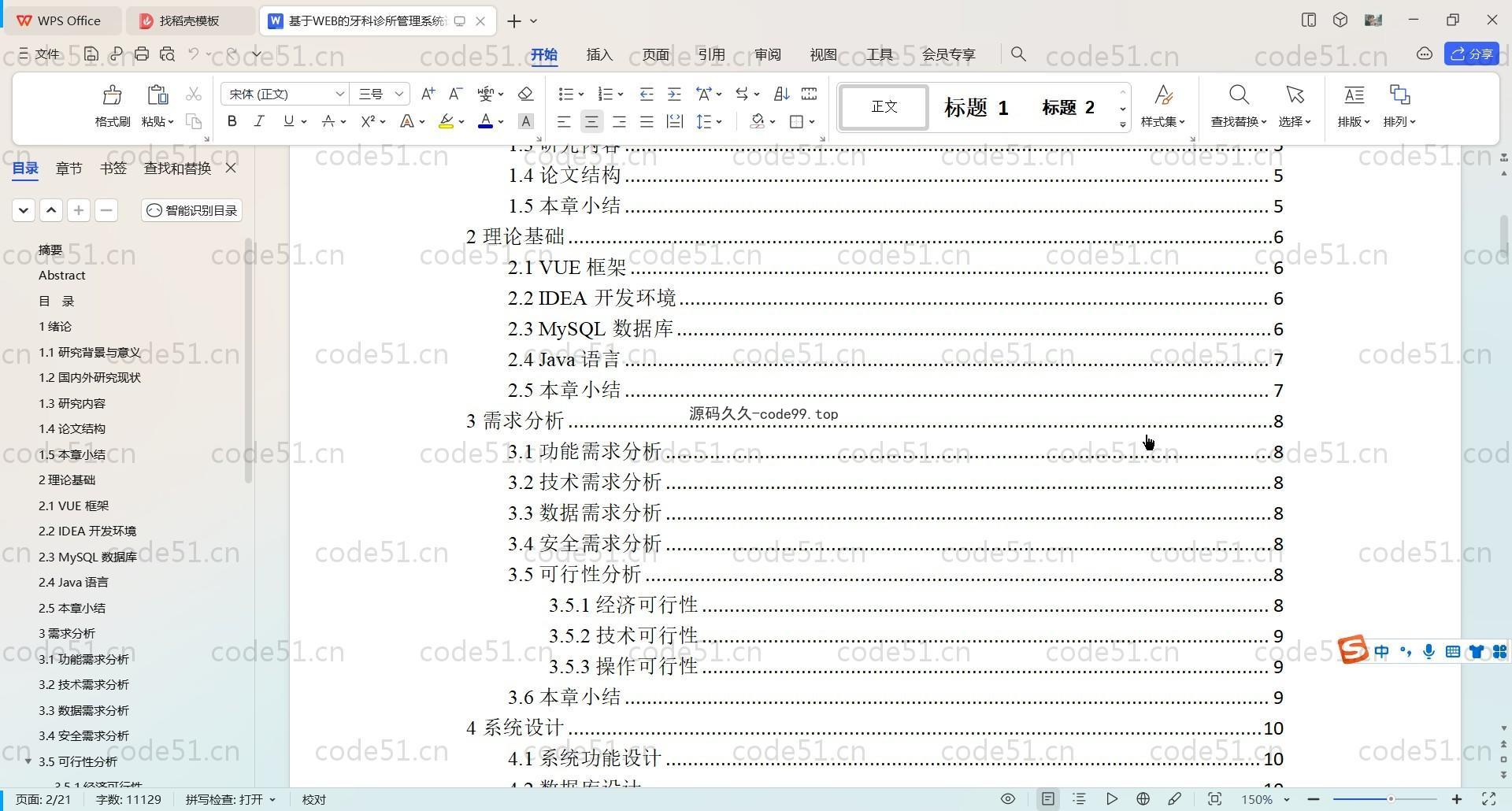Apply 标题 2 style
The image size is (1512, 811).
point(1068,107)
